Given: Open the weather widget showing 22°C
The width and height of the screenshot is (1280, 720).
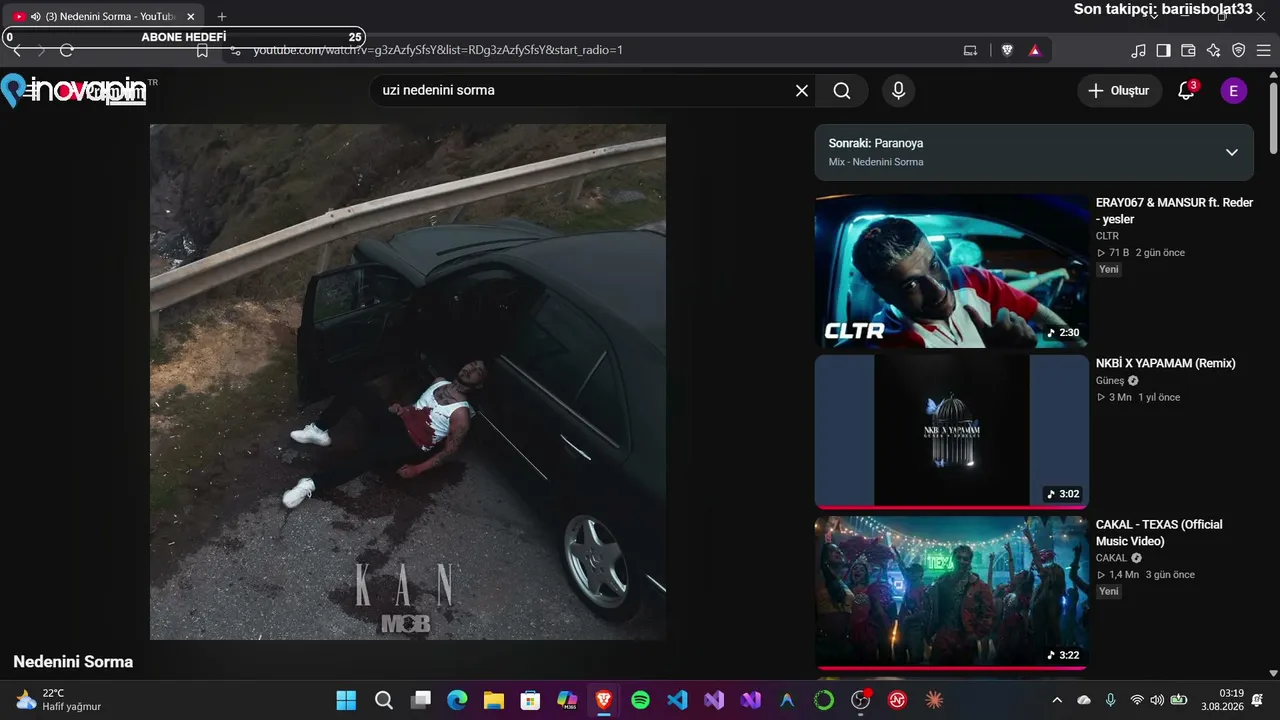Looking at the screenshot, I should pyautogui.click(x=60, y=700).
